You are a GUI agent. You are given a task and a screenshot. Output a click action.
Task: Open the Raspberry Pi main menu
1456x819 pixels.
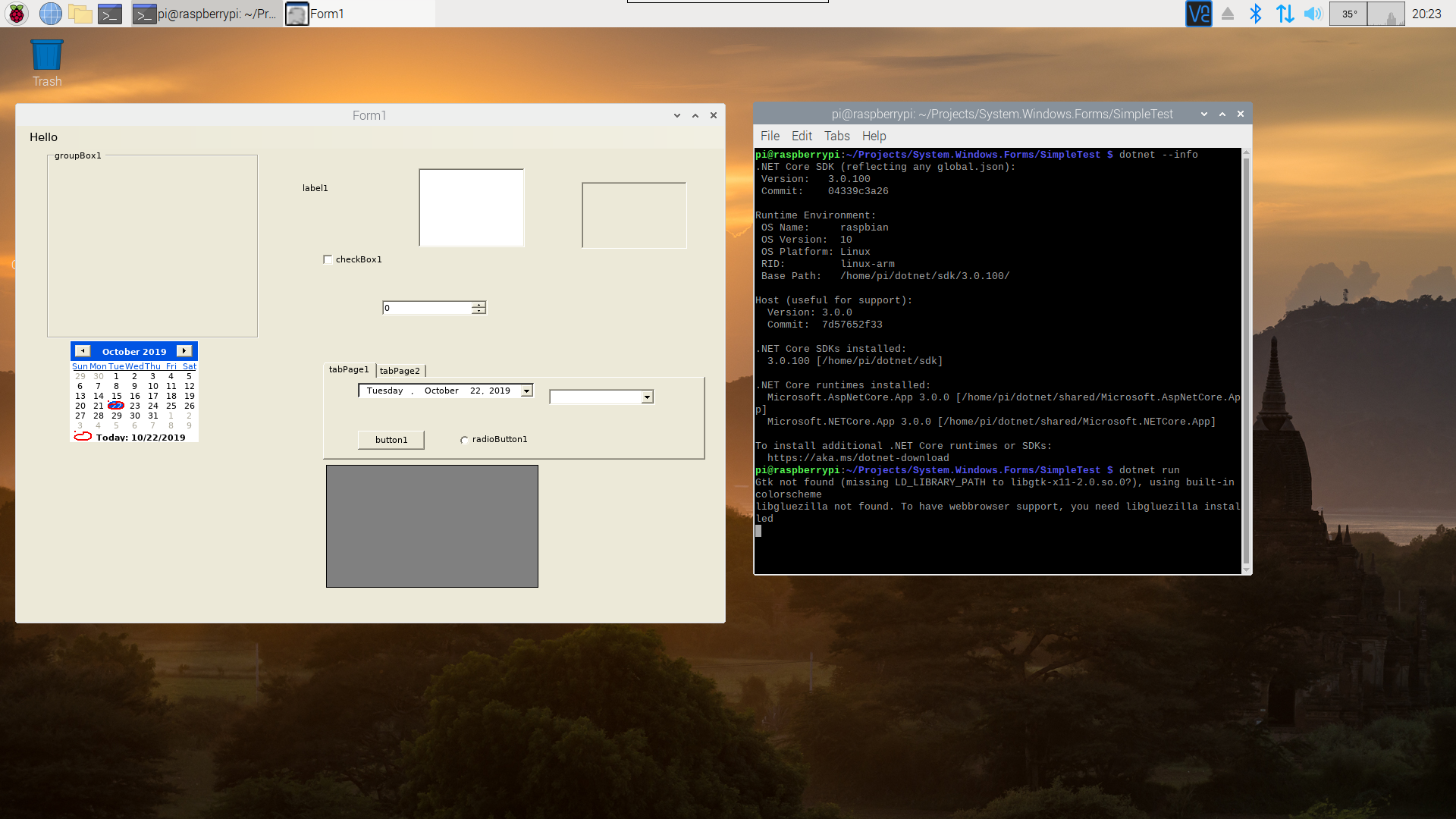point(17,14)
